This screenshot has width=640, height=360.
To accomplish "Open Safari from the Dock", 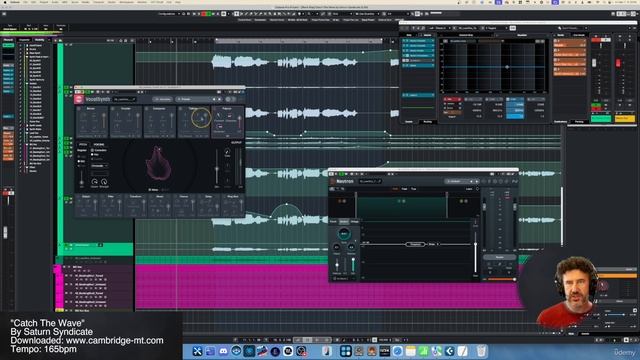I will point(397,351).
